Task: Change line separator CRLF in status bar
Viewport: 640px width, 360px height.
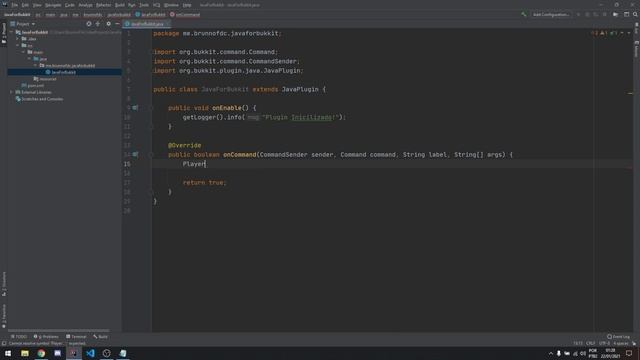Action: [591, 344]
